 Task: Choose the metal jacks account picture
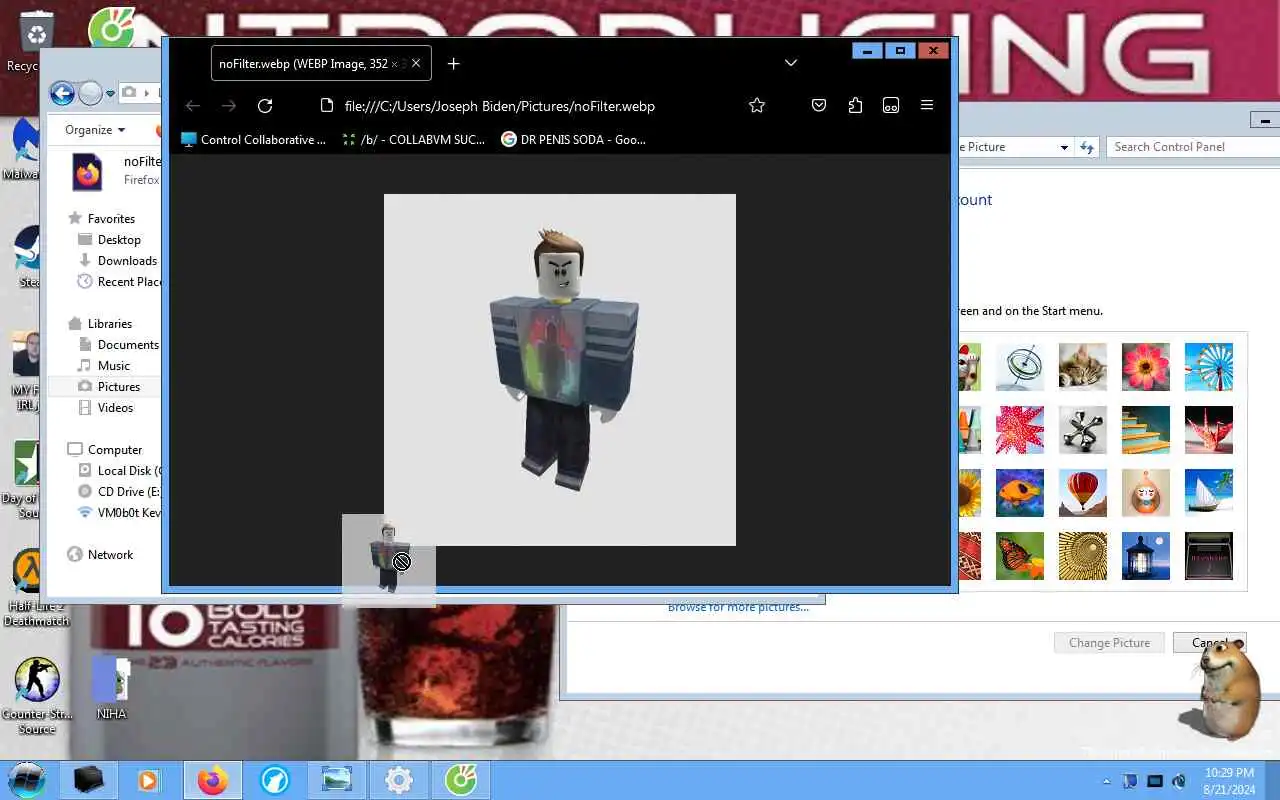(1083, 430)
